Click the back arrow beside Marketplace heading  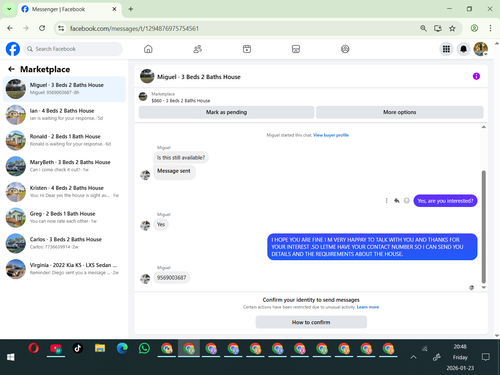(11, 69)
